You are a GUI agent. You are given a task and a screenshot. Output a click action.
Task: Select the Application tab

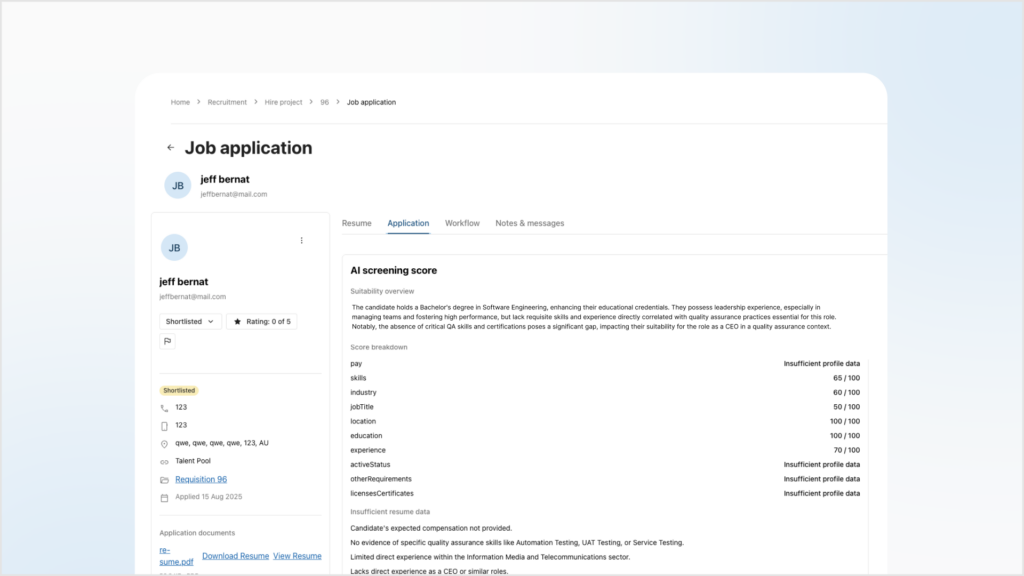point(408,223)
